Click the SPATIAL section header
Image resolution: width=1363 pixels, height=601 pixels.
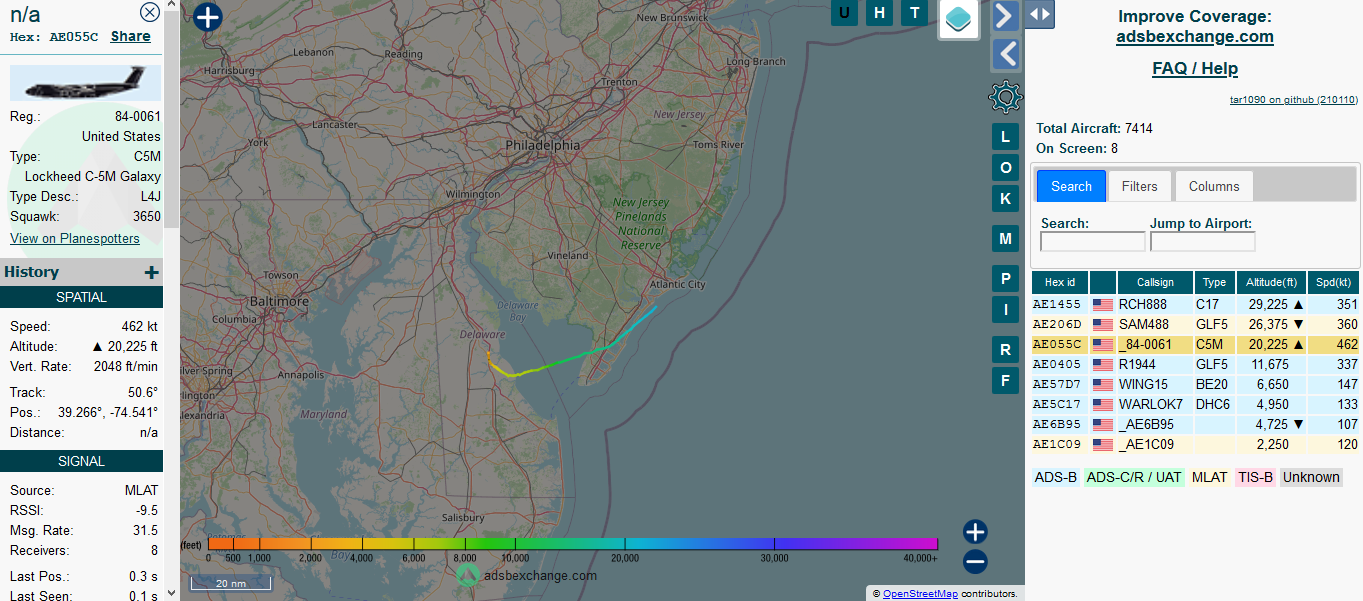pyautogui.click(x=81, y=297)
